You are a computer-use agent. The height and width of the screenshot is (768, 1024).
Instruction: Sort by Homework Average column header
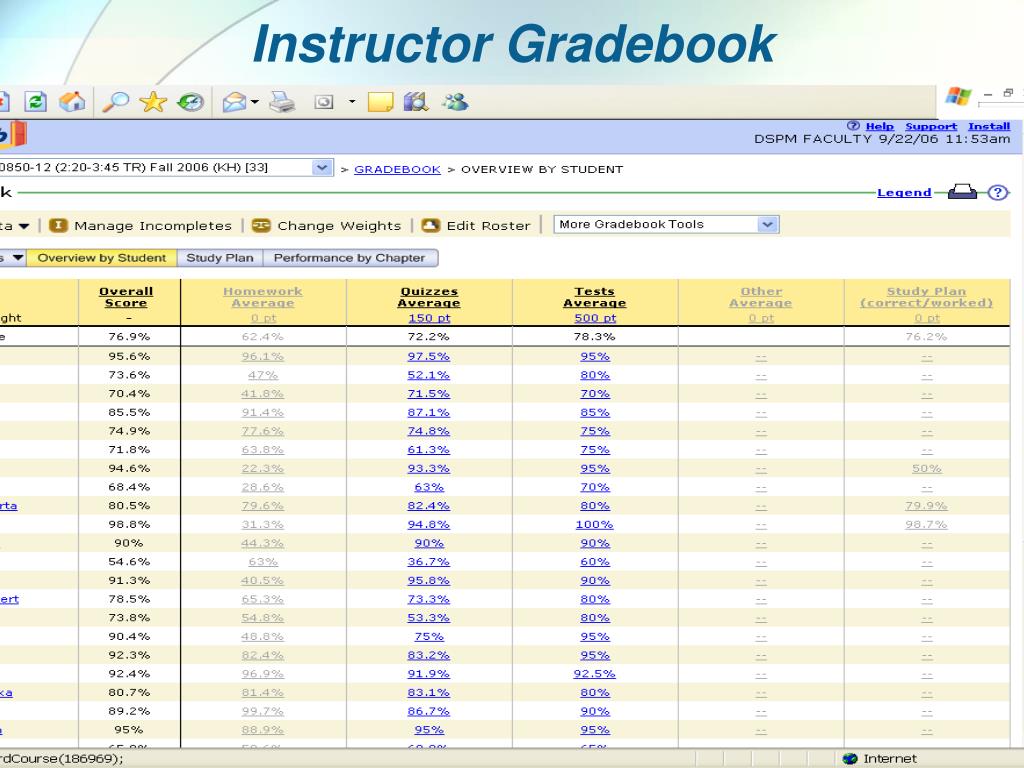click(263, 297)
